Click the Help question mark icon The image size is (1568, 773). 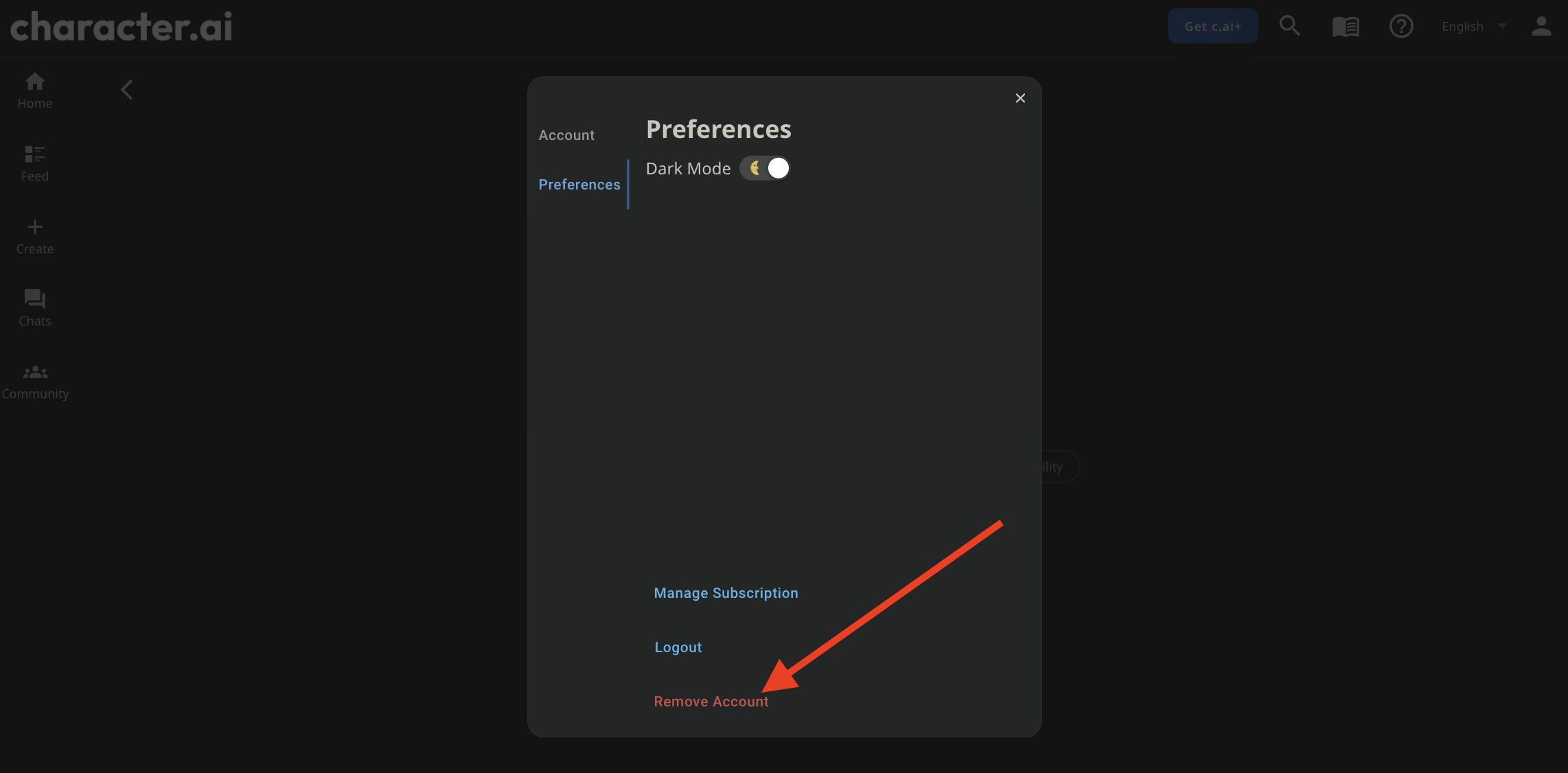tap(1401, 26)
